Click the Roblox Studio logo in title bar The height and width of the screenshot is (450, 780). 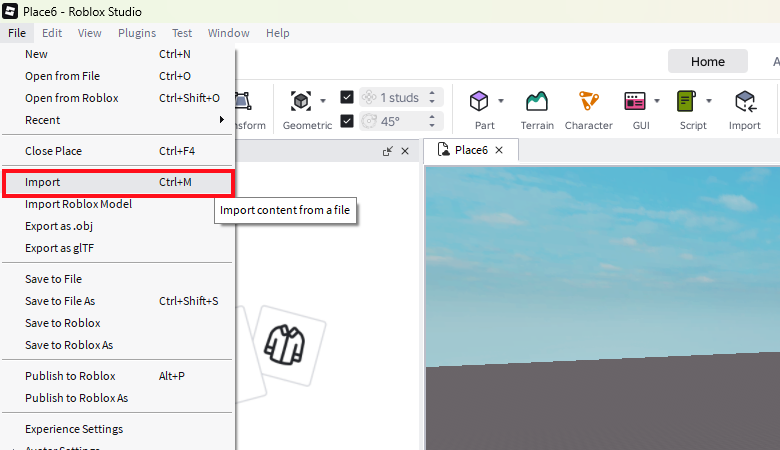pos(10,12)
